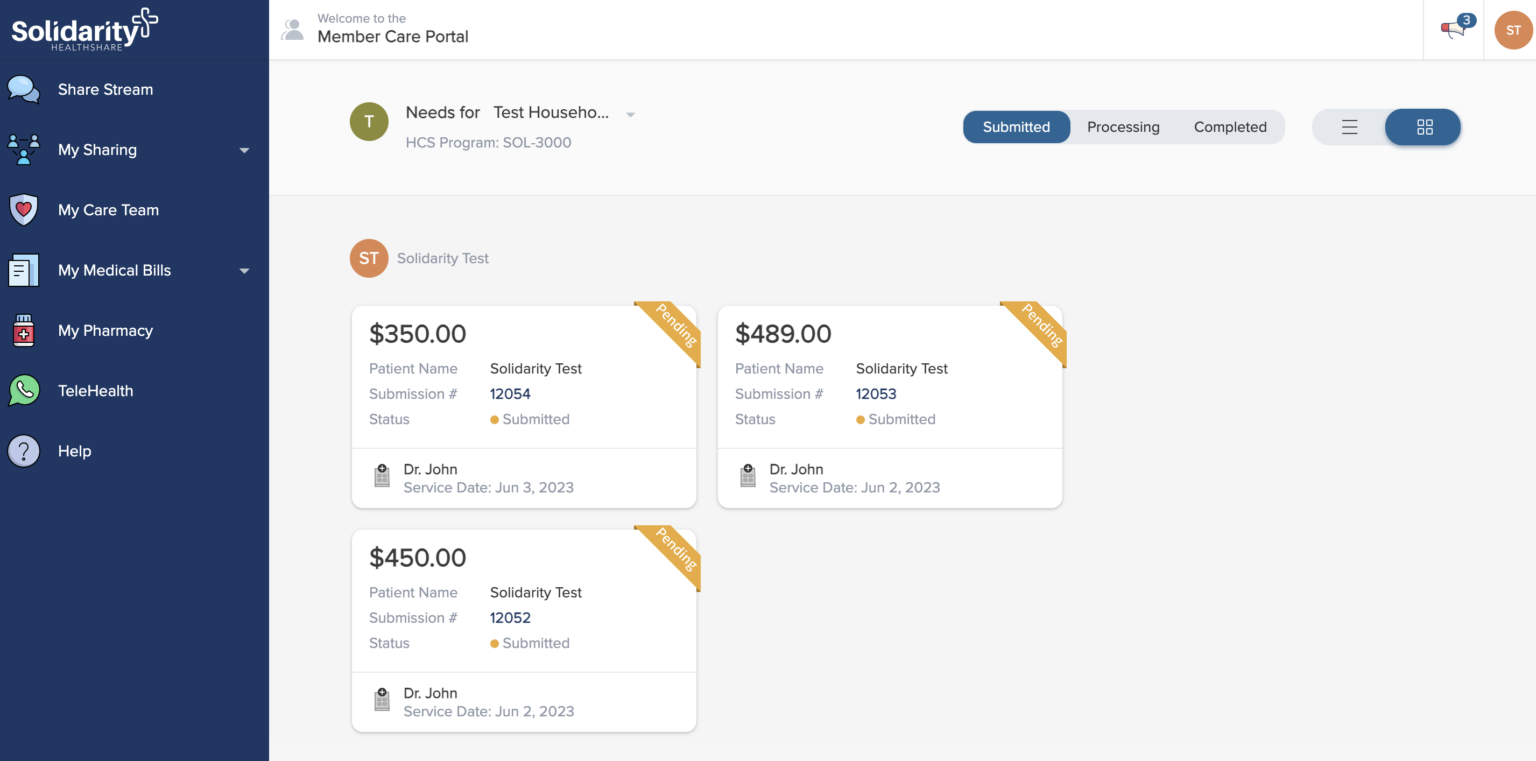Launch TeleHealth via its phone icon
The height and width of the screenshot is (761, 1536).
23,390
